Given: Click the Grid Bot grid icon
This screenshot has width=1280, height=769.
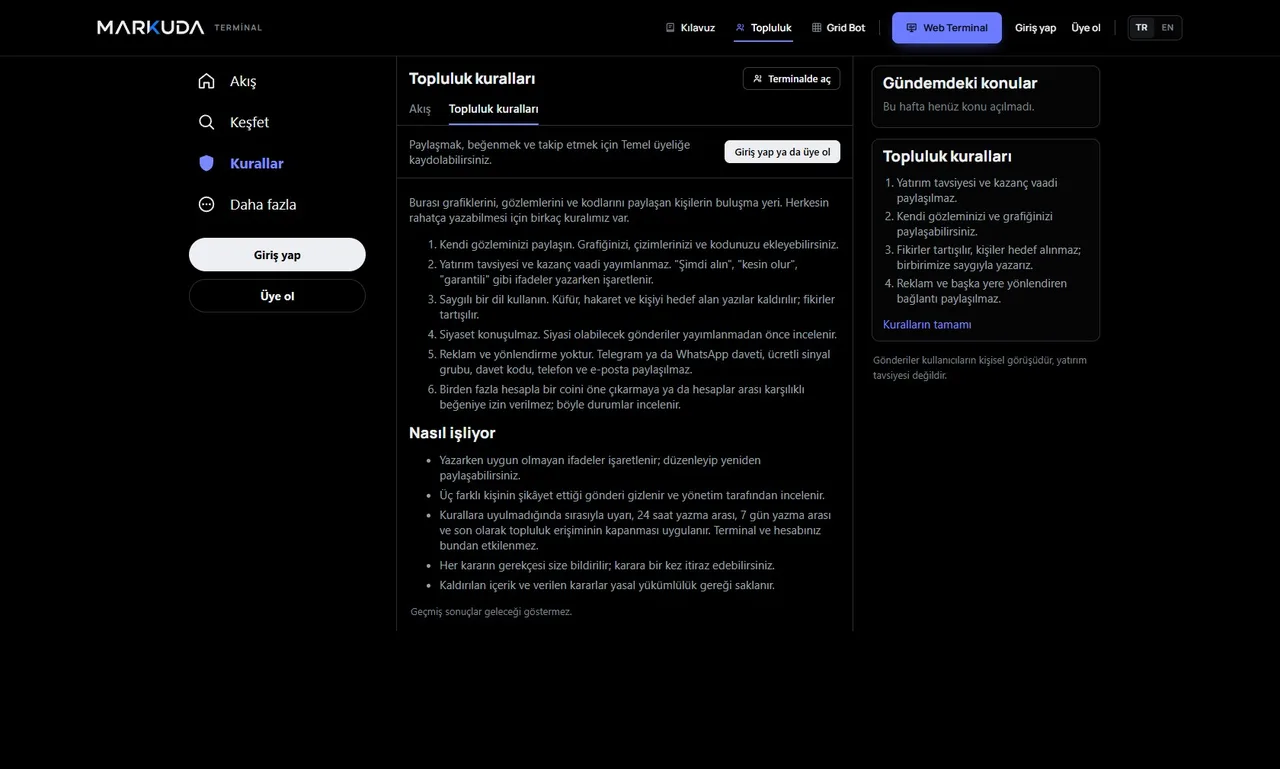Looking at the screenshot, I should pyautogui.click(x=816, y=27).
